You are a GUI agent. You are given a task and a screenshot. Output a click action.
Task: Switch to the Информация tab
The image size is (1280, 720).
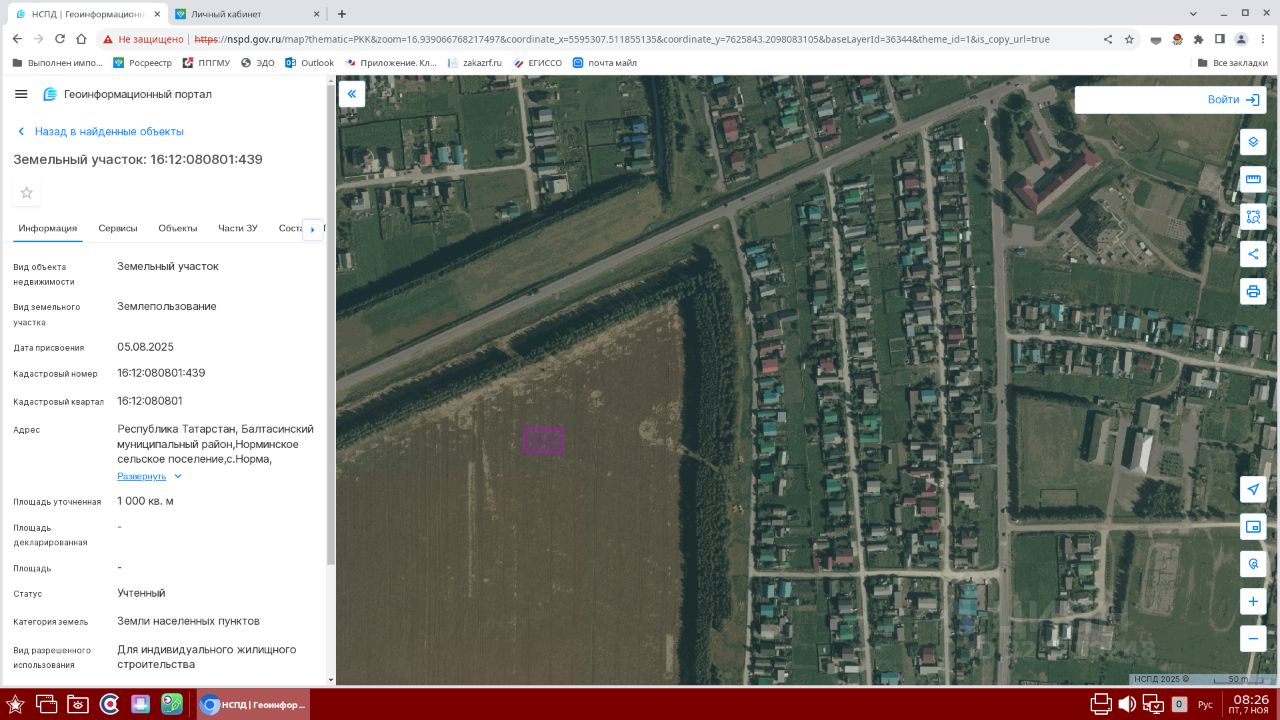pos(47,228)
